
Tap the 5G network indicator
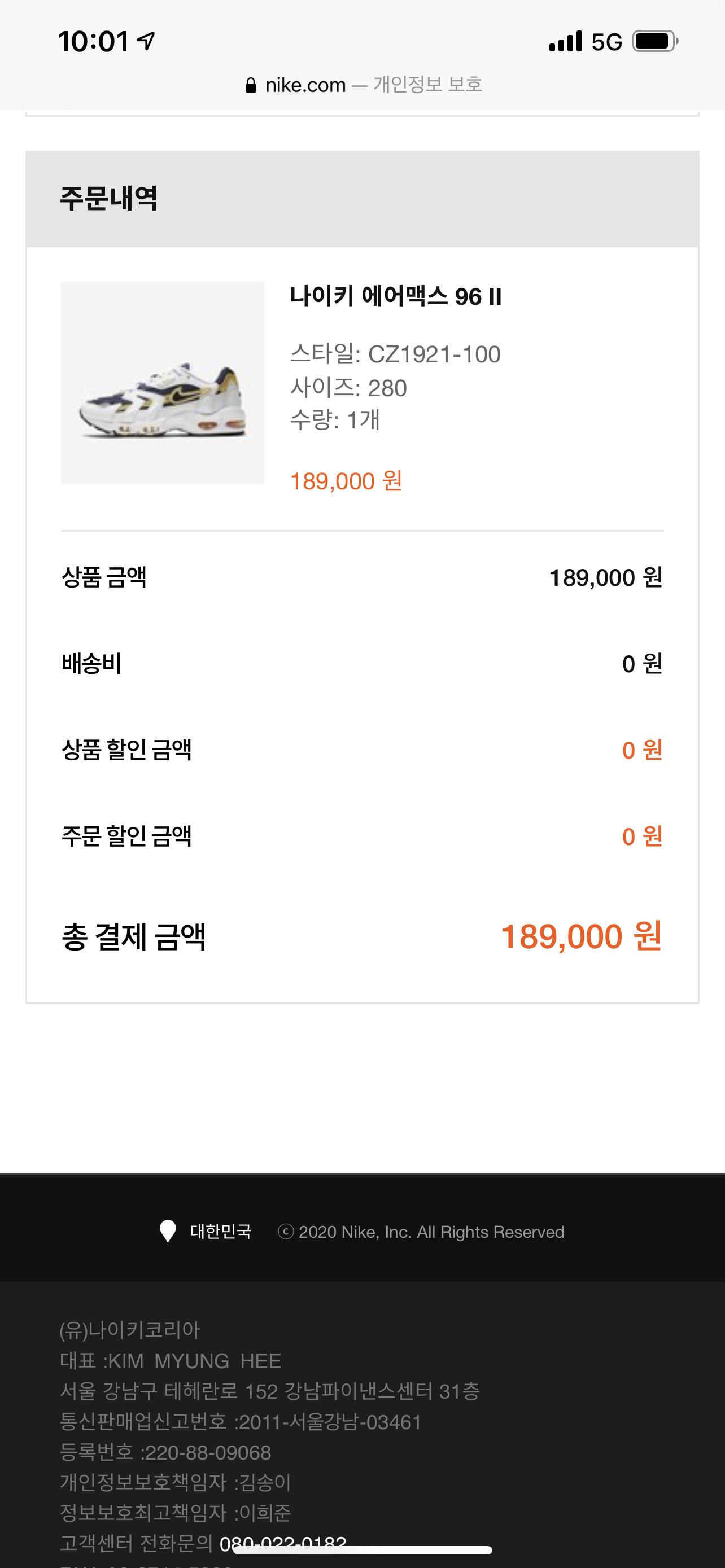click(x=606, y=42)
